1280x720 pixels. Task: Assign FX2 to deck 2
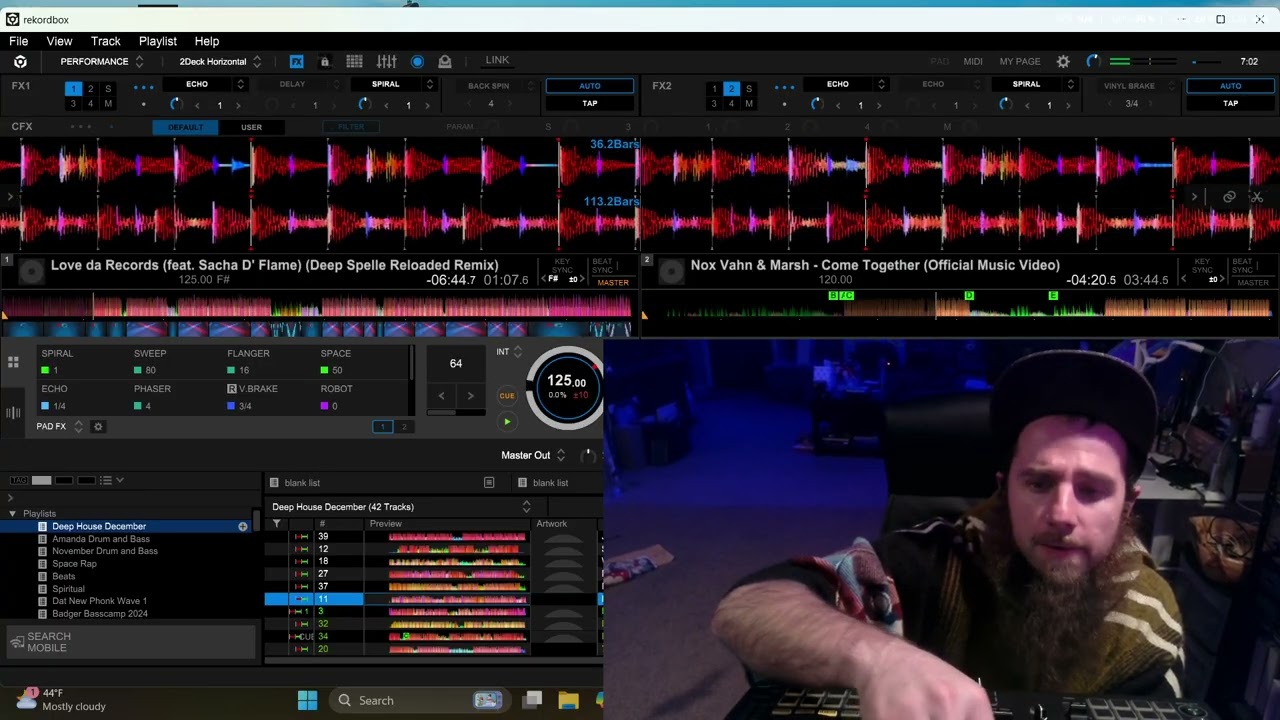[x=731, y=89]
